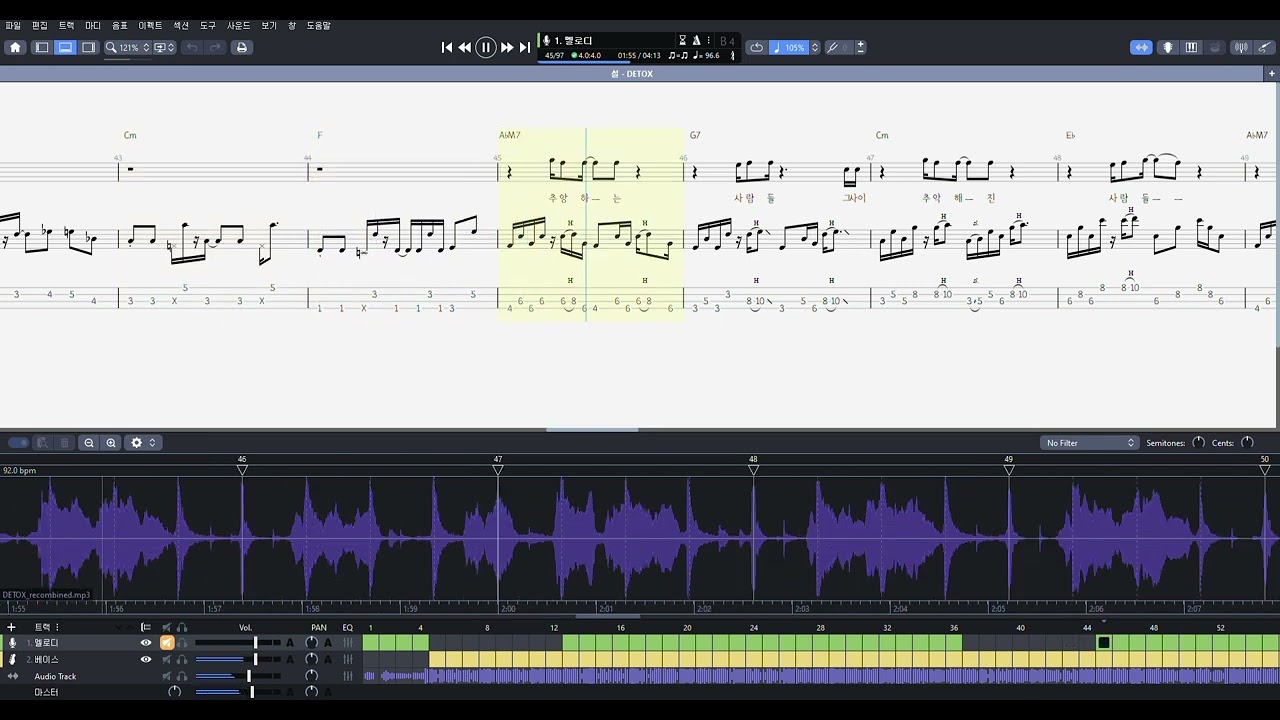Zoom out the audio waveform
Image resolution: width=1280 pixels, height=720 pixels.
[x=89, y=443]
